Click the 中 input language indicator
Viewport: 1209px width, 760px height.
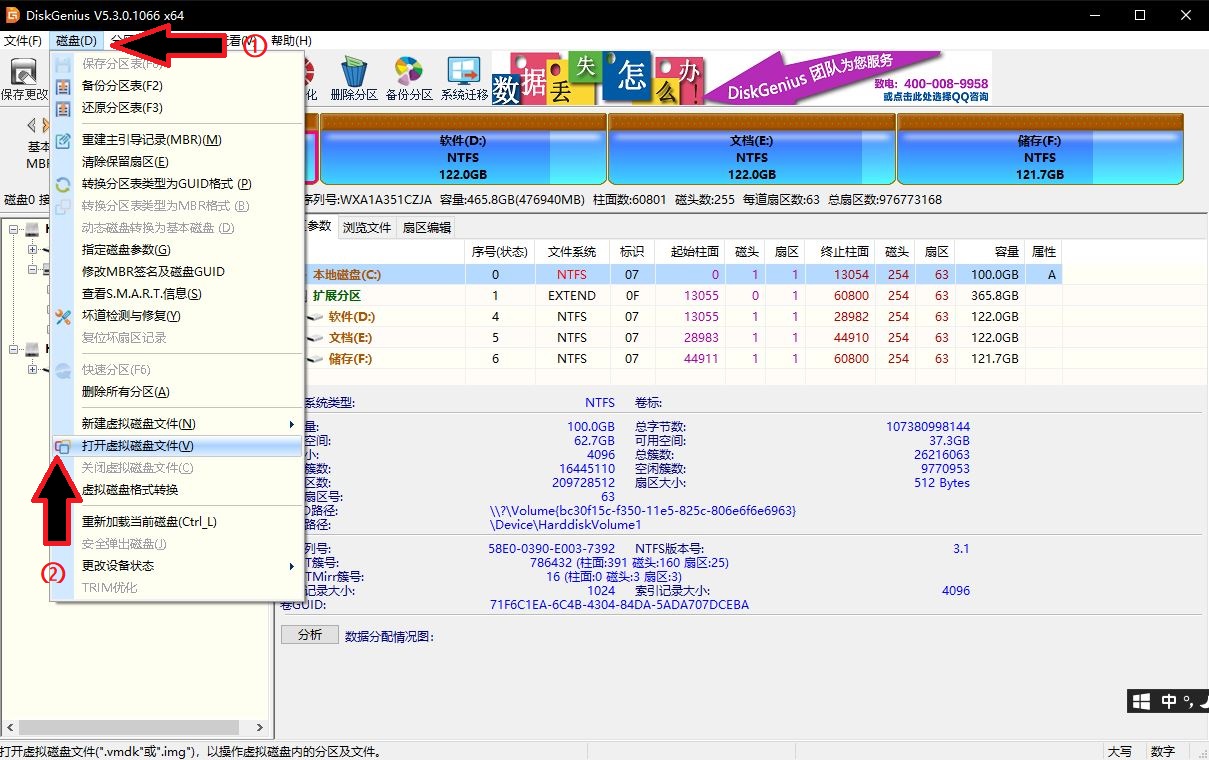1168,702
